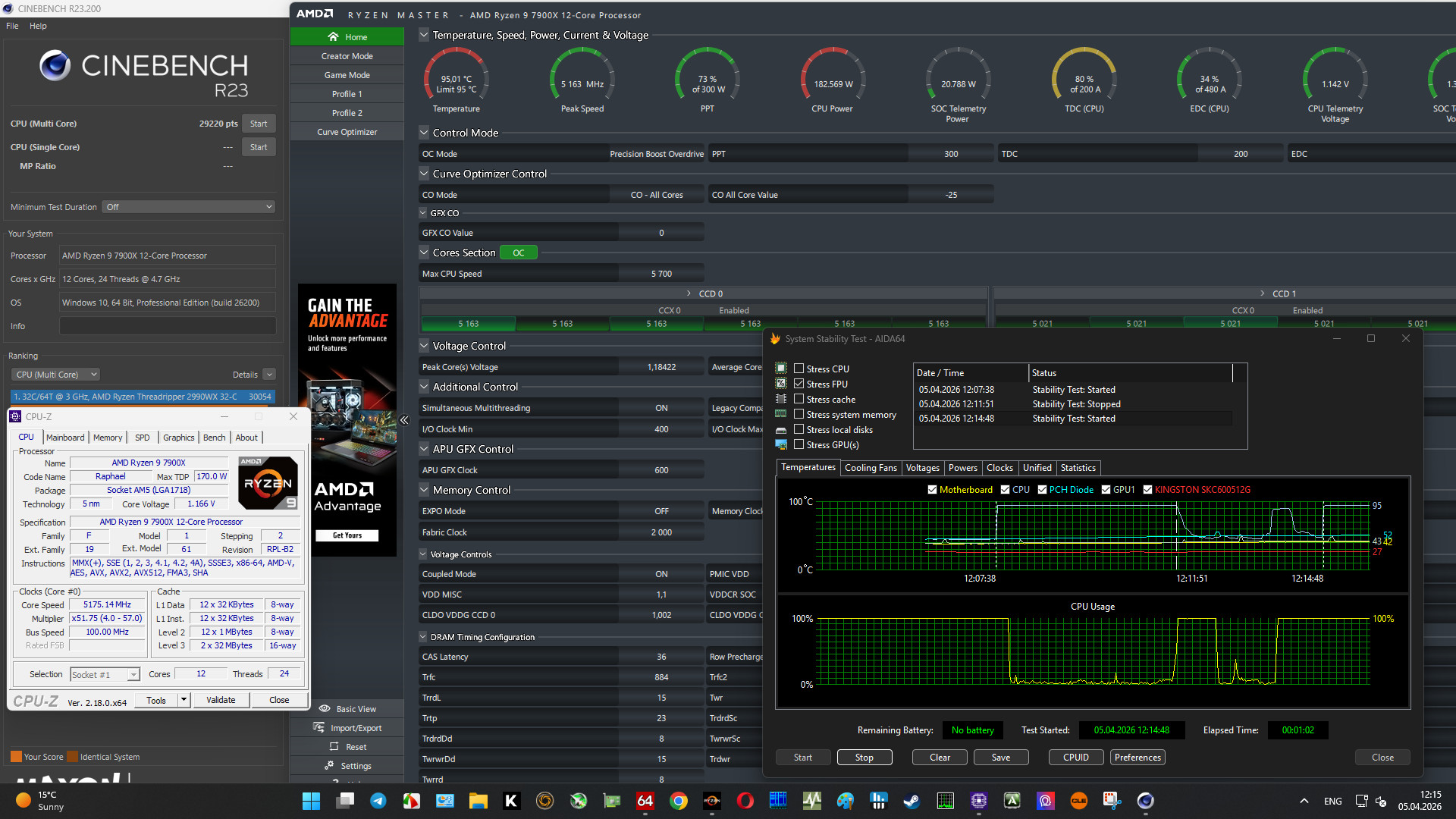Collapse sidebar with double-arrow icon

[404, 420]
